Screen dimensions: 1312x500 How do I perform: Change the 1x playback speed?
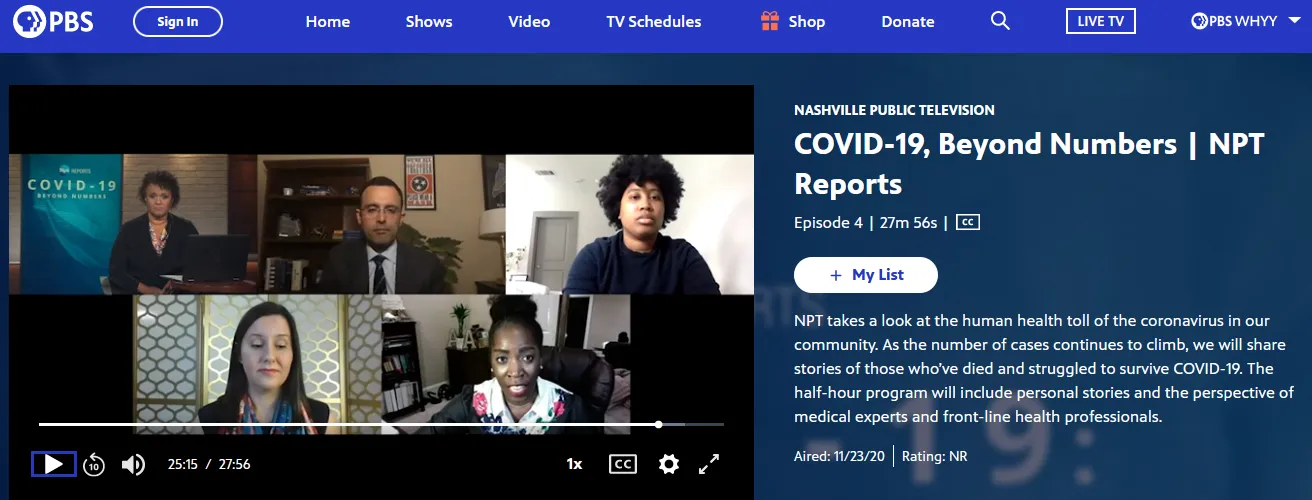tap(574, 464)
